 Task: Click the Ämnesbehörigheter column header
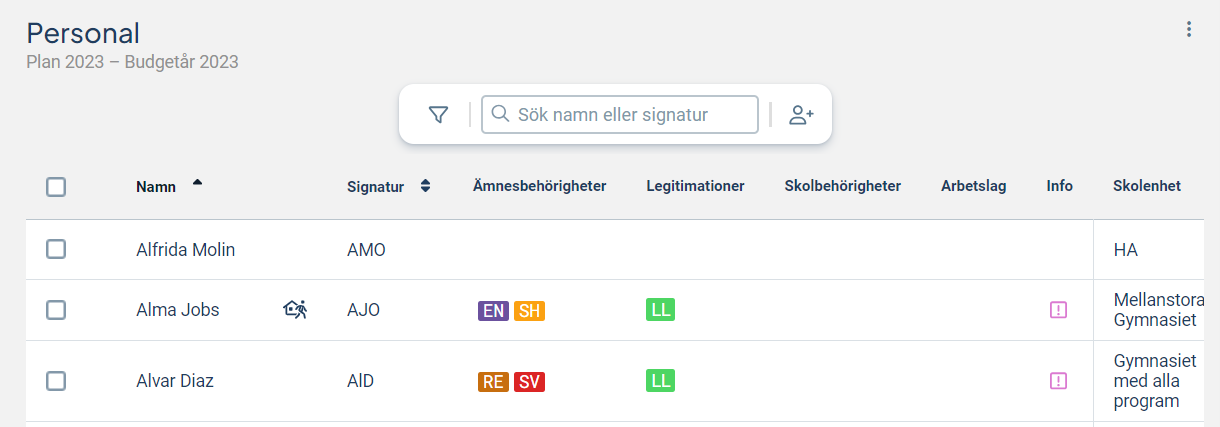pyautogui.click(x=540, y=186)
